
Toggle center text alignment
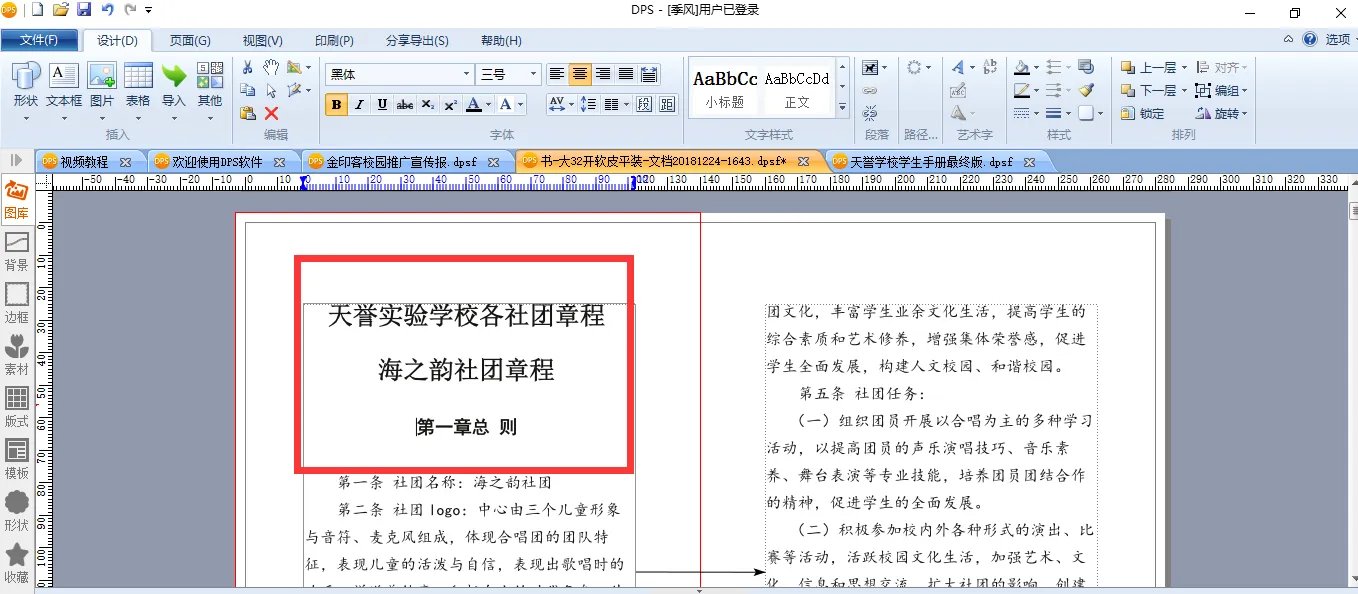[580, 74]
